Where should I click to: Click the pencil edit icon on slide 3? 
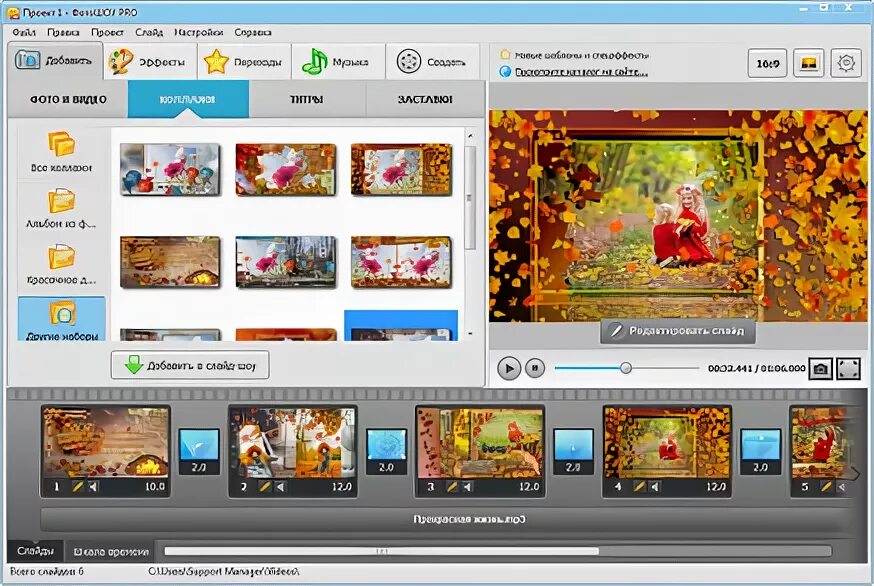point(452,487)
